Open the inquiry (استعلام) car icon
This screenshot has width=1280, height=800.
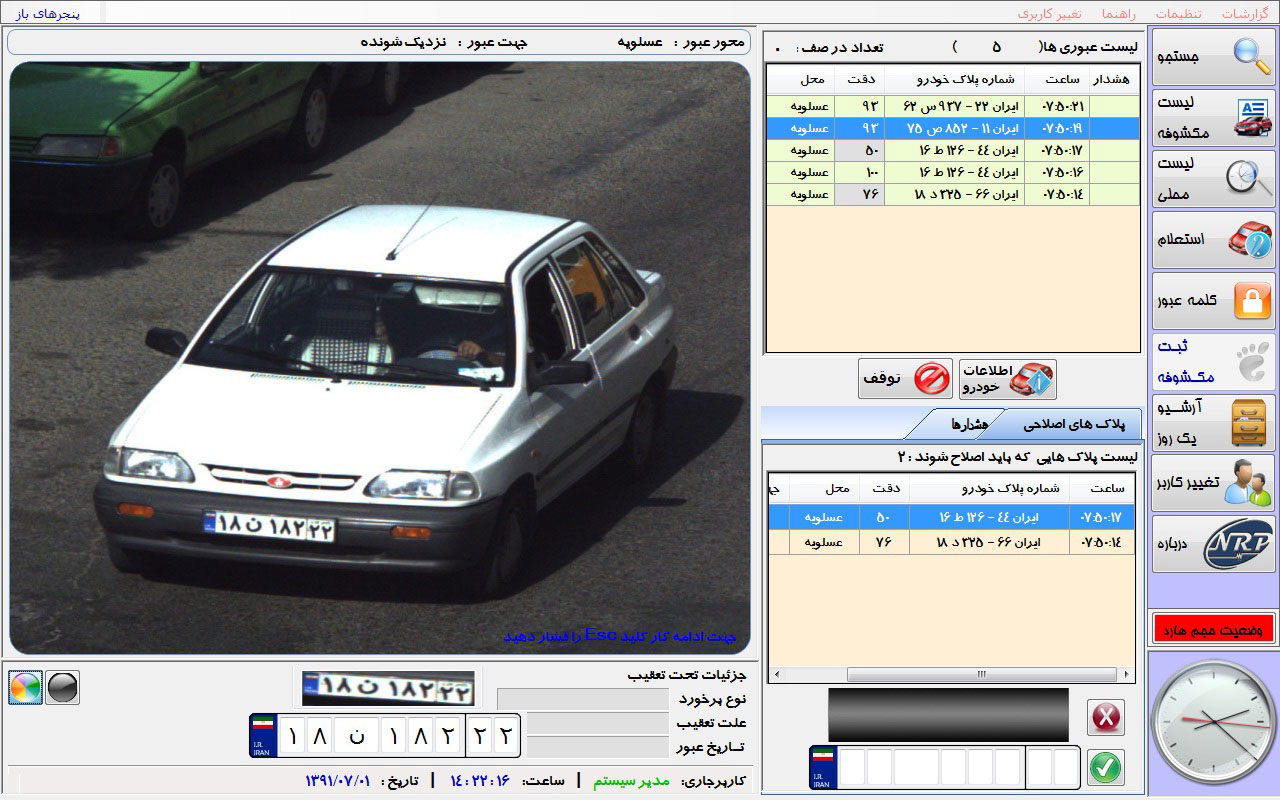click(1214, 240)
